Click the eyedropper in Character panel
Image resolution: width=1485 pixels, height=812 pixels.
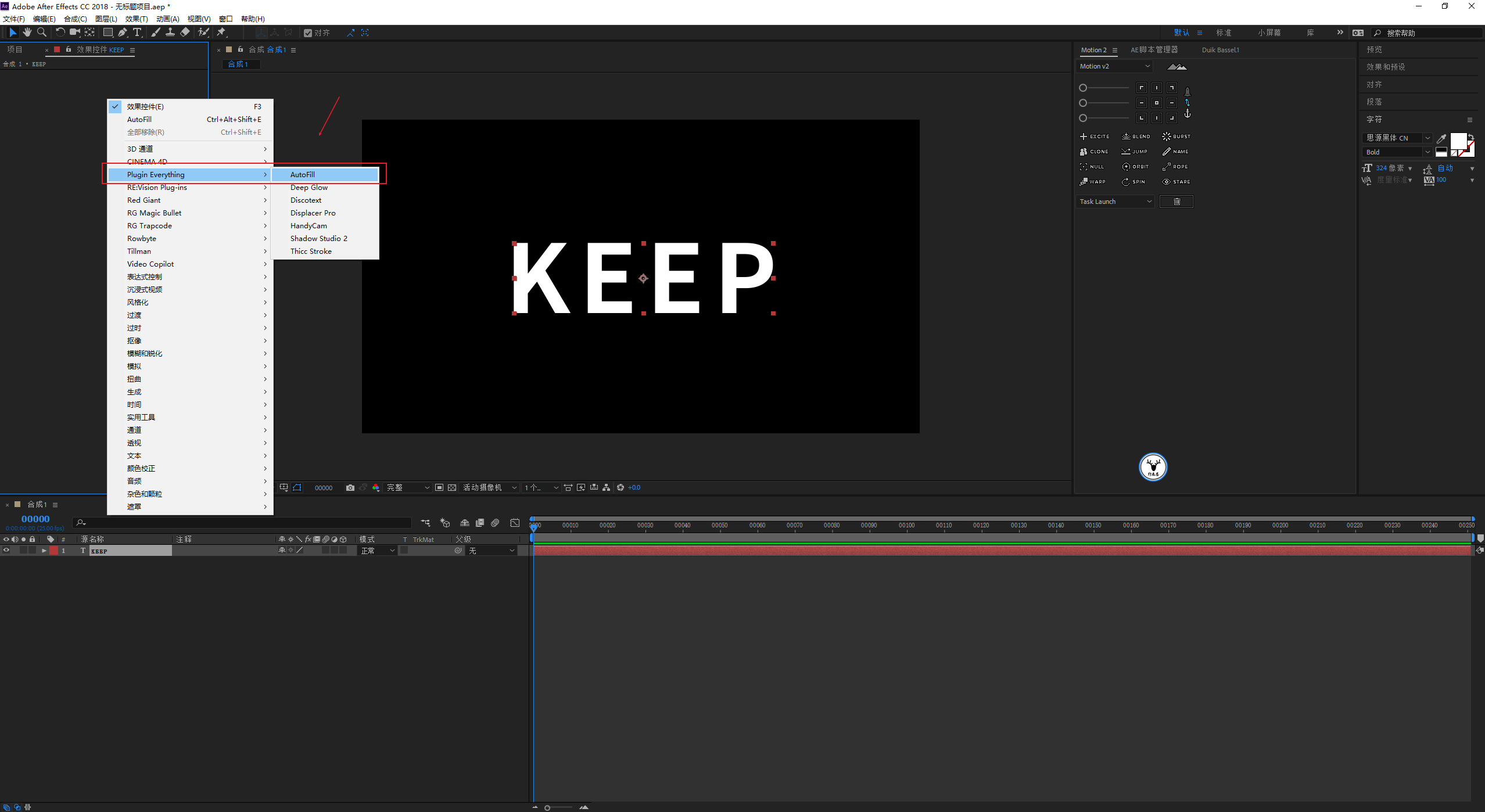coord(1441,138)
